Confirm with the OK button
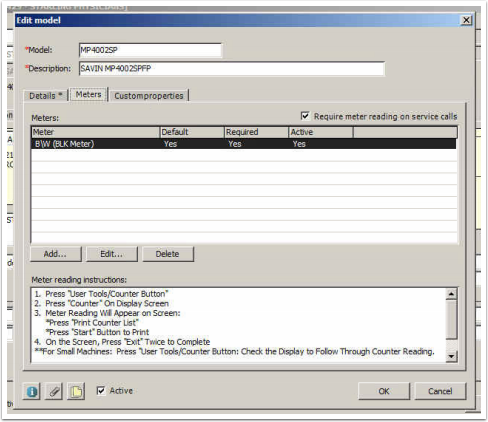This screenshot has width=488, height=422. (x=384, y=391)
